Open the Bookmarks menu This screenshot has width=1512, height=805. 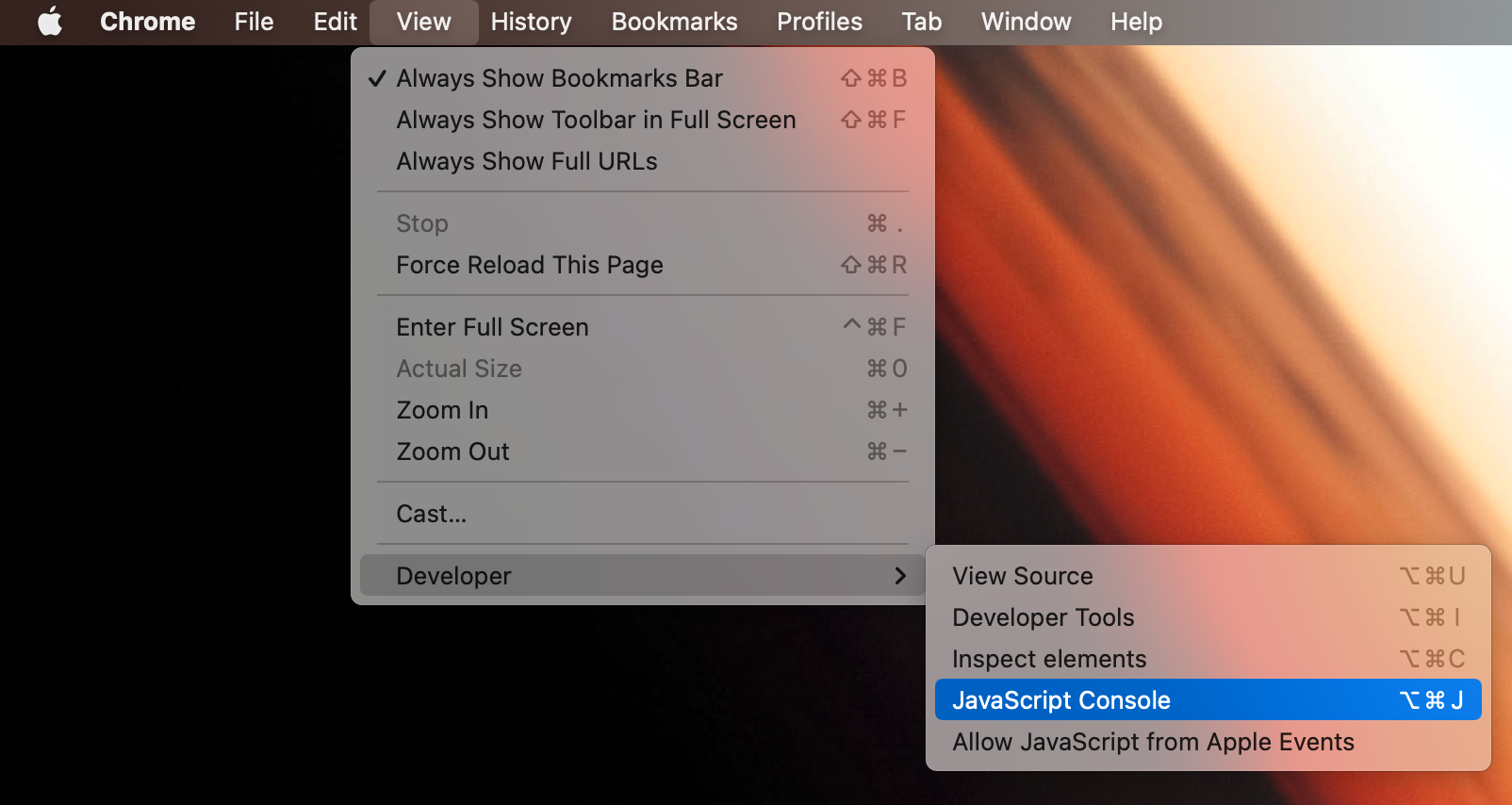point(675,22)
